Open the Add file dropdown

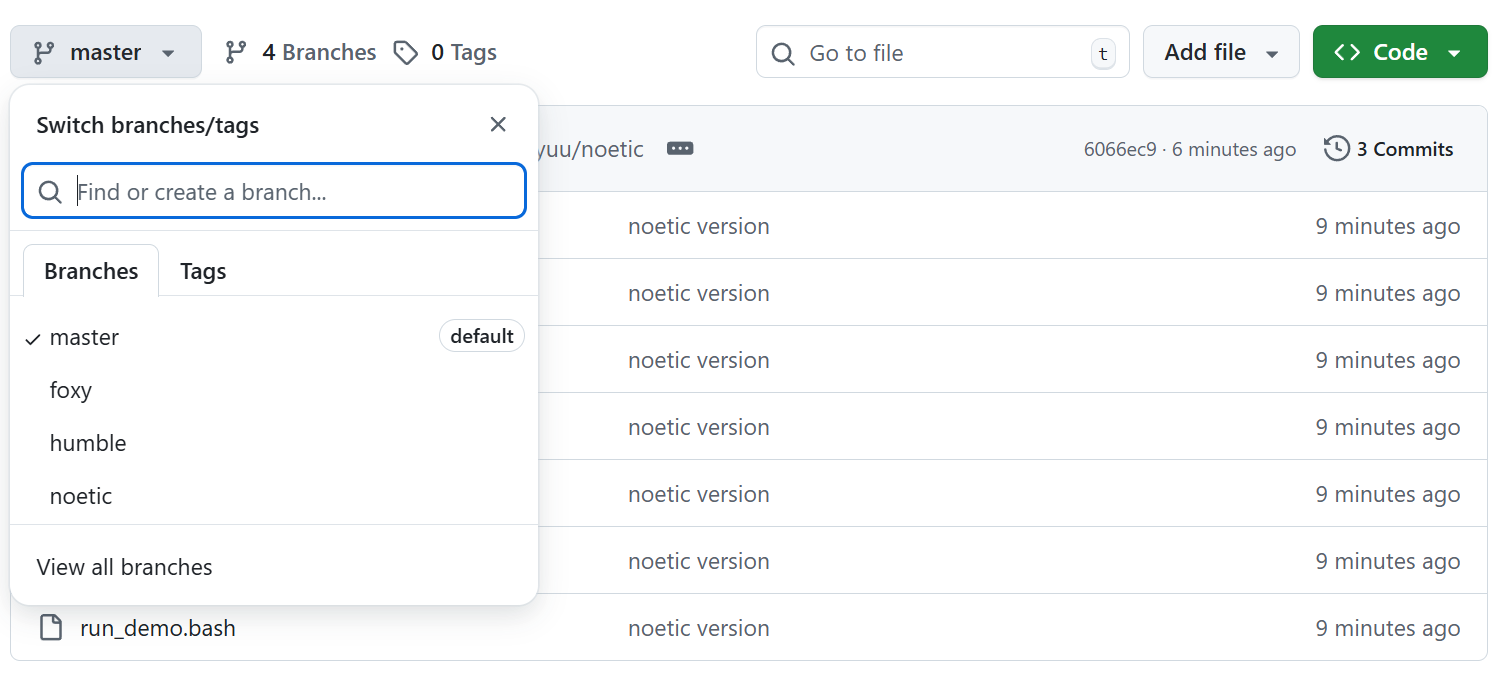(1221, 52)
